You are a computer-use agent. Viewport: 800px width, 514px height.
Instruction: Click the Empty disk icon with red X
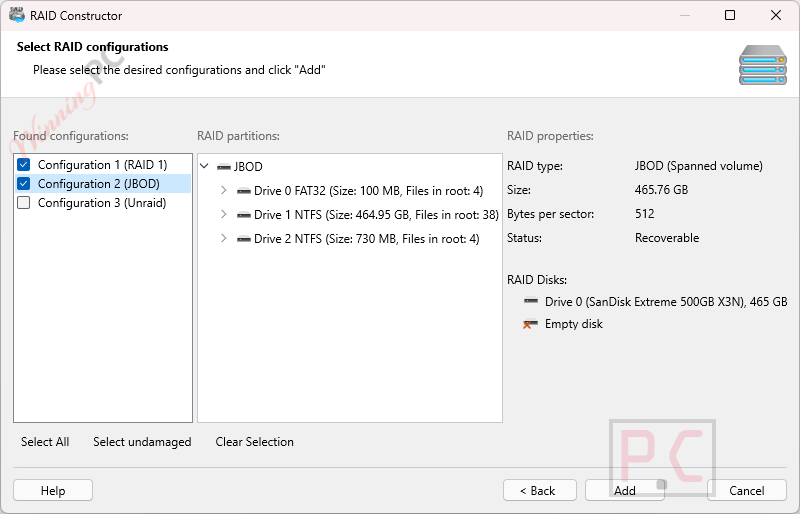(531, 324)
